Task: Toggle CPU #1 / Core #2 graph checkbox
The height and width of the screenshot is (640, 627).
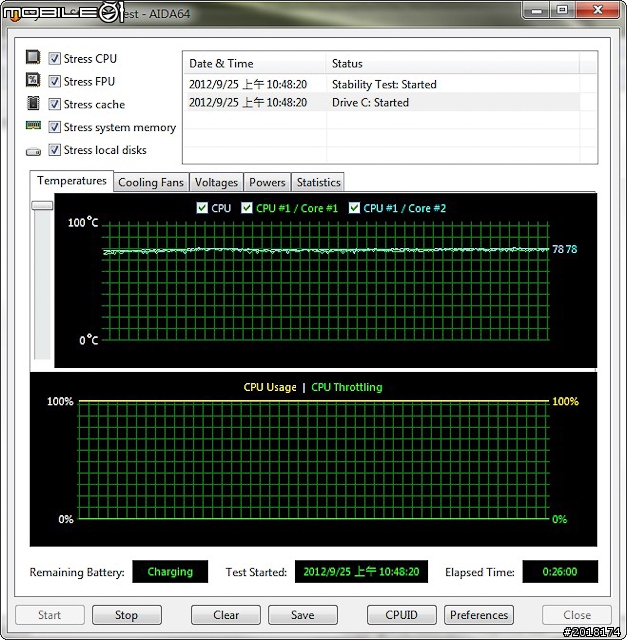Action: pos(354,208)
